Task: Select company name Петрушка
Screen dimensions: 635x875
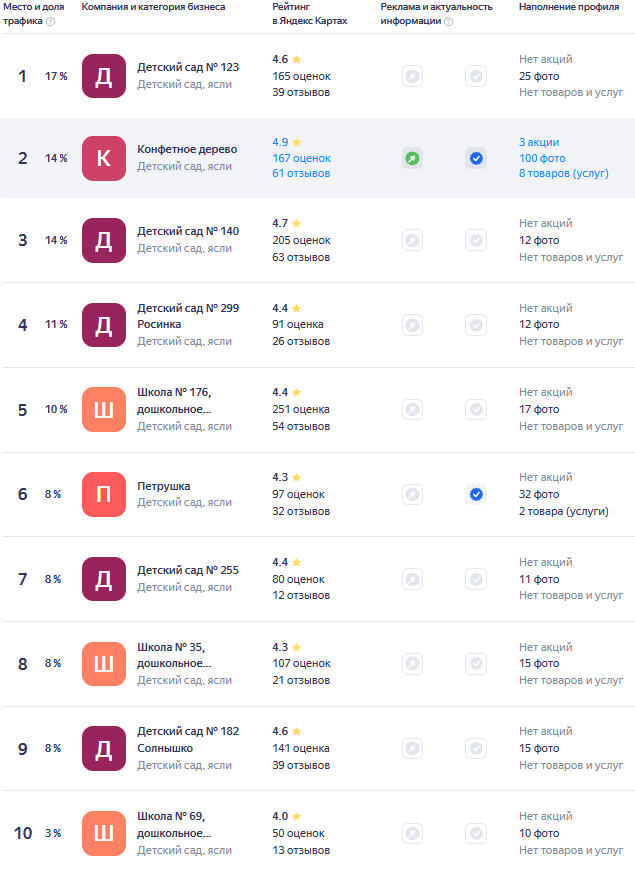Action: point(163,487)
